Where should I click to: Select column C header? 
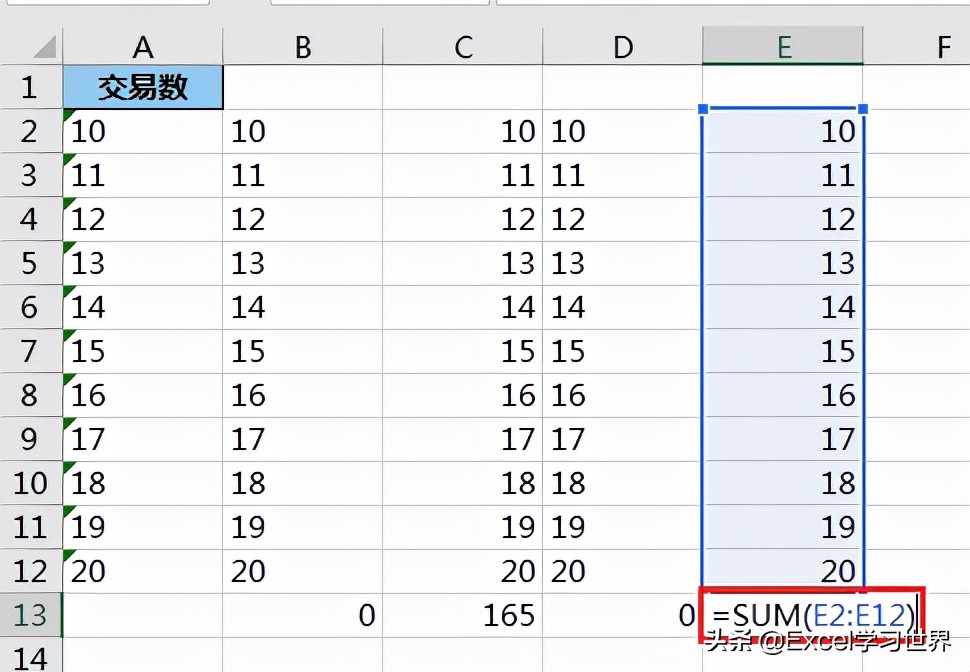[x=463, y=46]
